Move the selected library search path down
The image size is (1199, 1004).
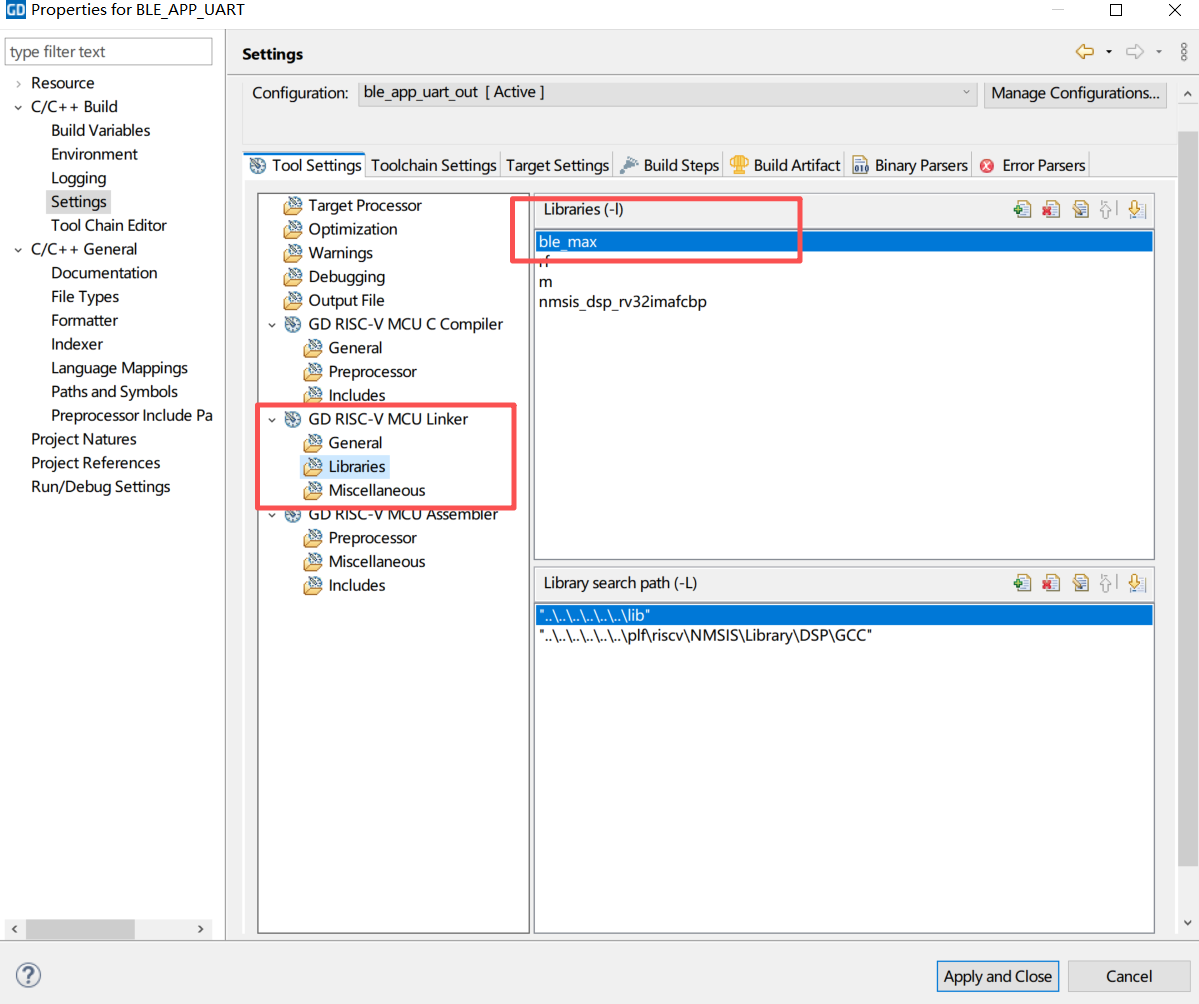[x=1135, y=583]
